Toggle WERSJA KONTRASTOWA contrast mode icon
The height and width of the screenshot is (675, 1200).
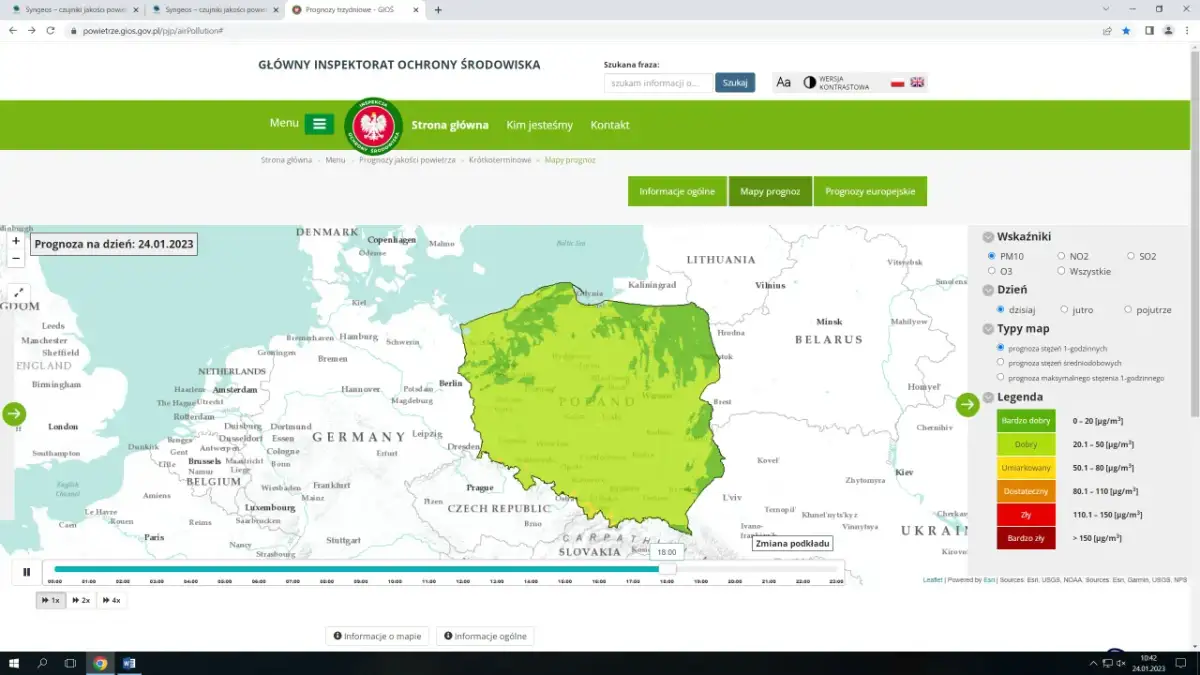(809, 82)
